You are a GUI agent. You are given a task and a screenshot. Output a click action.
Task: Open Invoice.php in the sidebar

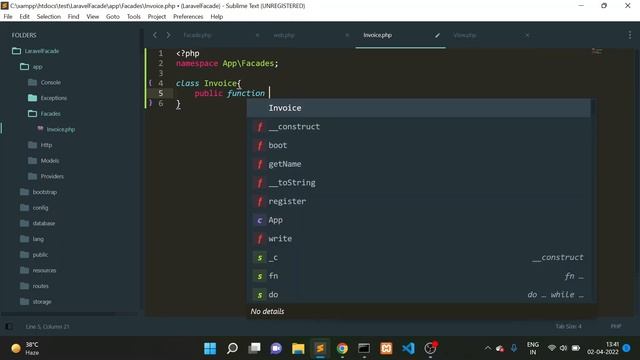pos(60,129)
